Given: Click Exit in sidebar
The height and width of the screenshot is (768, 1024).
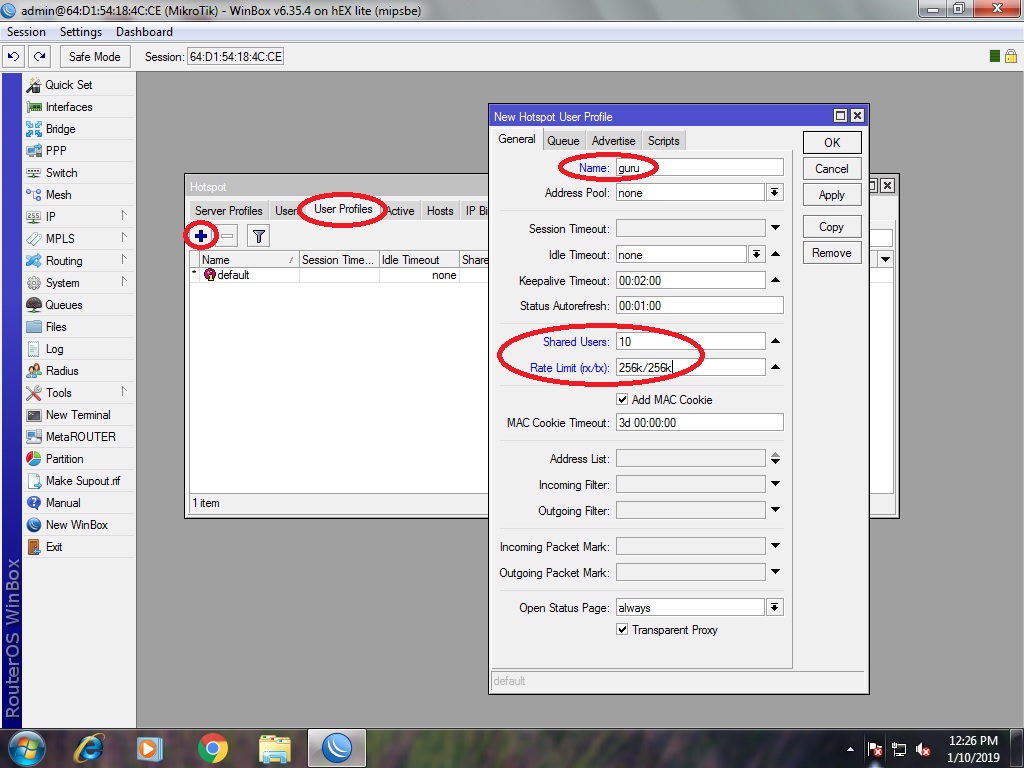Looking at the screenshot, I should [54, 547].
